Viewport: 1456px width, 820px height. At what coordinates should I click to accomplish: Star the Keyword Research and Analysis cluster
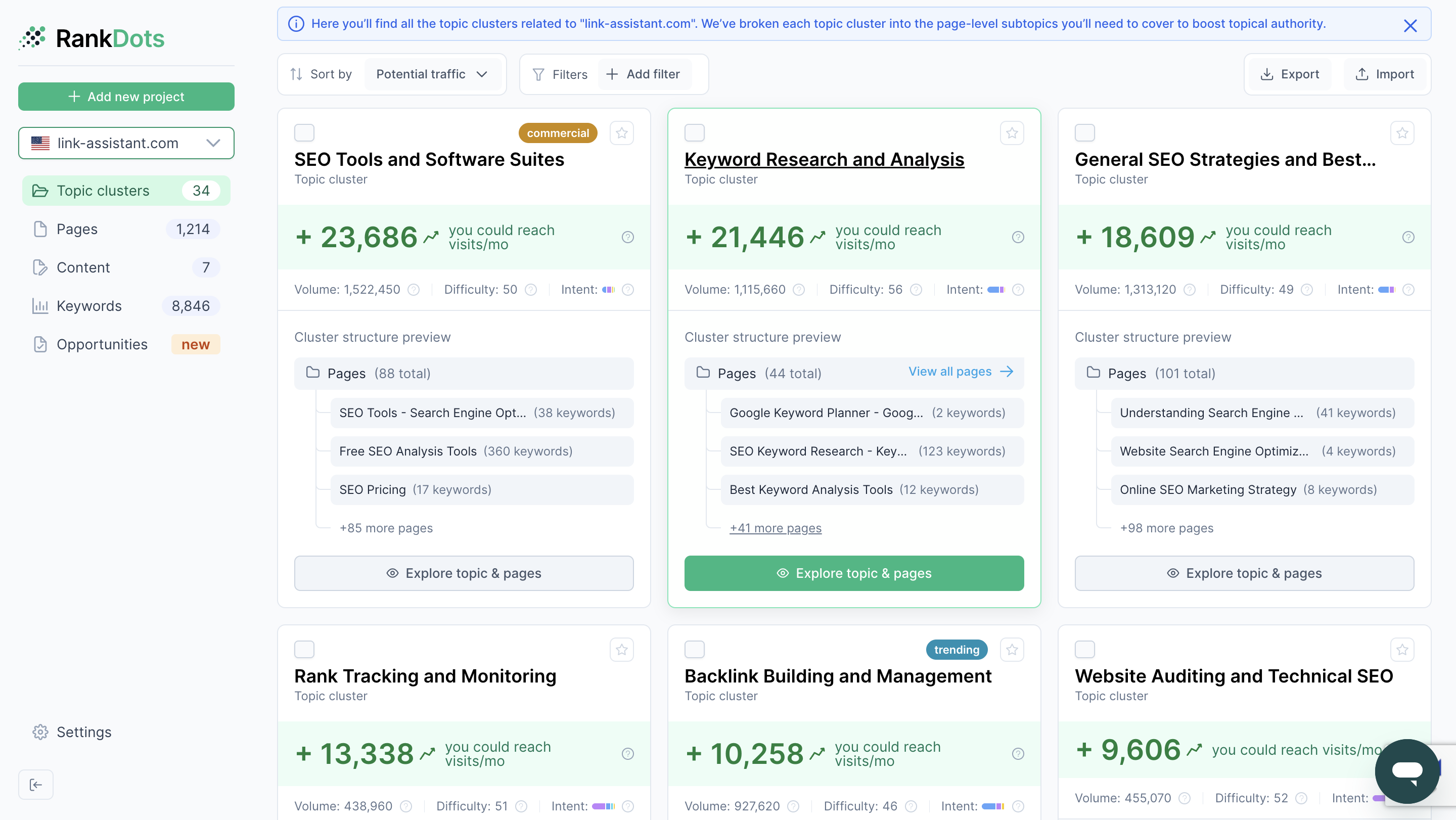1012,133
